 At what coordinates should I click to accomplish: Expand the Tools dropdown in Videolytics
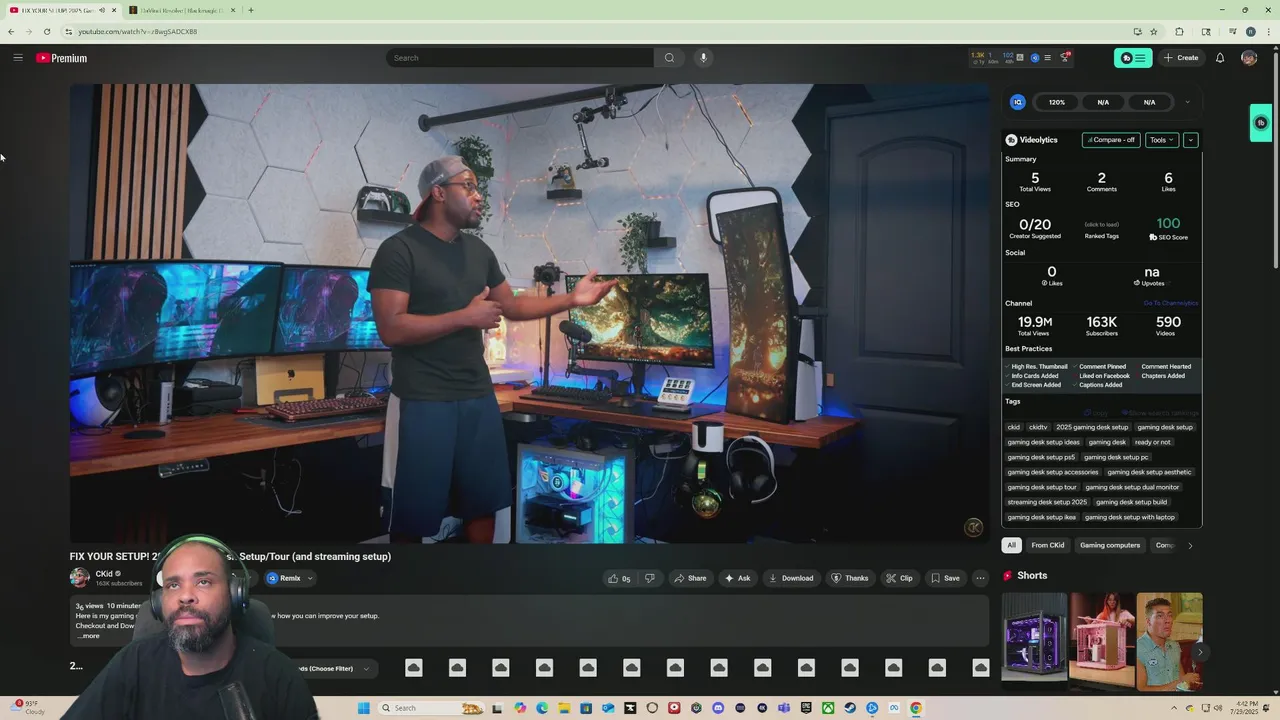click(x=1161, y=140)
